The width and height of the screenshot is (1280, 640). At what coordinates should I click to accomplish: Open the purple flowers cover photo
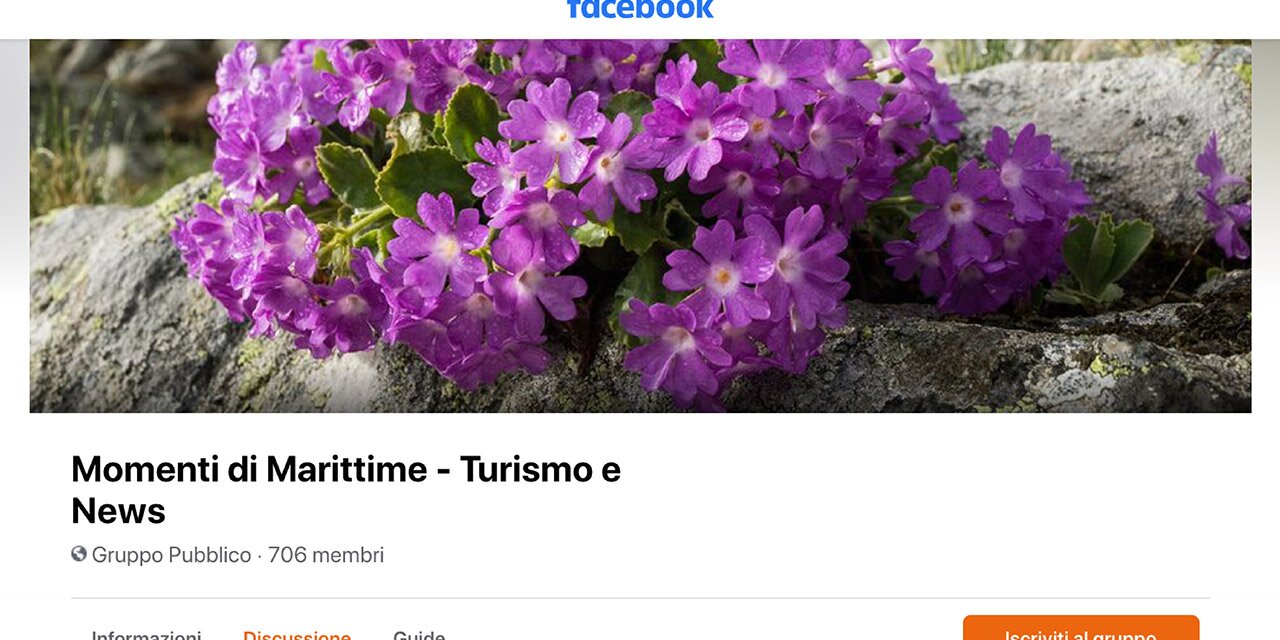coord(640,226)
